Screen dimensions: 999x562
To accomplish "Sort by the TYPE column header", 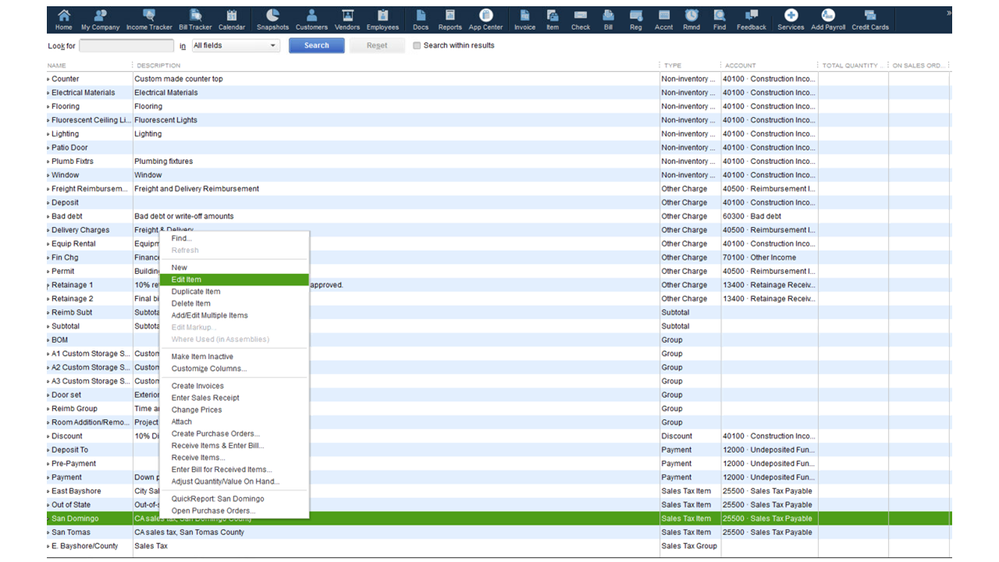I will [x=673, y=66].
